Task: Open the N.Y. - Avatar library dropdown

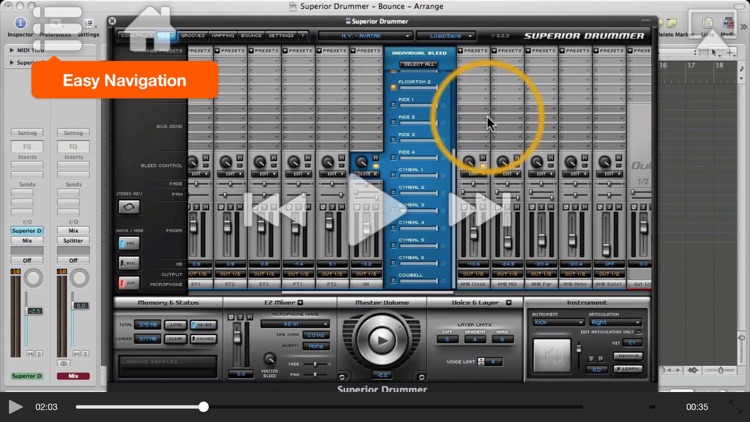Action: [x=365, y=36]
